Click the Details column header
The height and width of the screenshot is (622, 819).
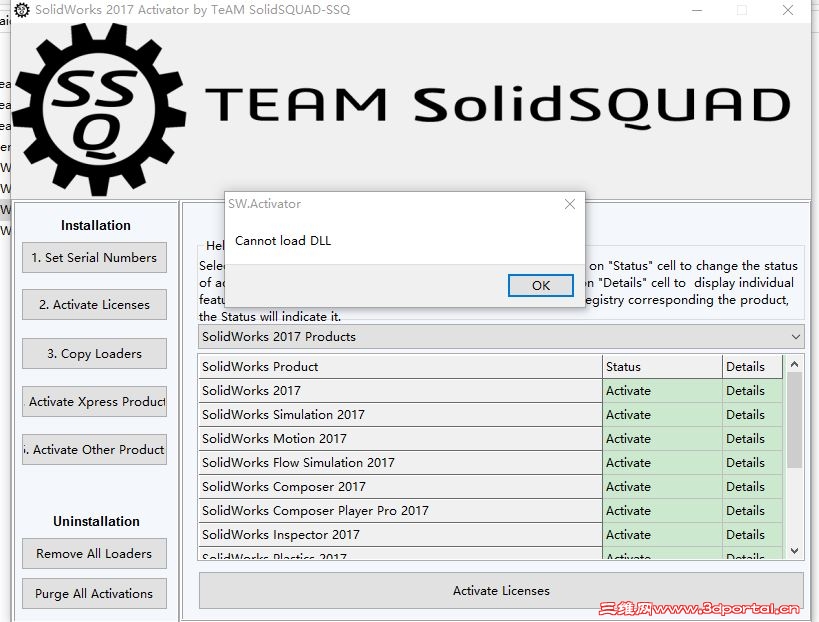(x=753, y=367)
